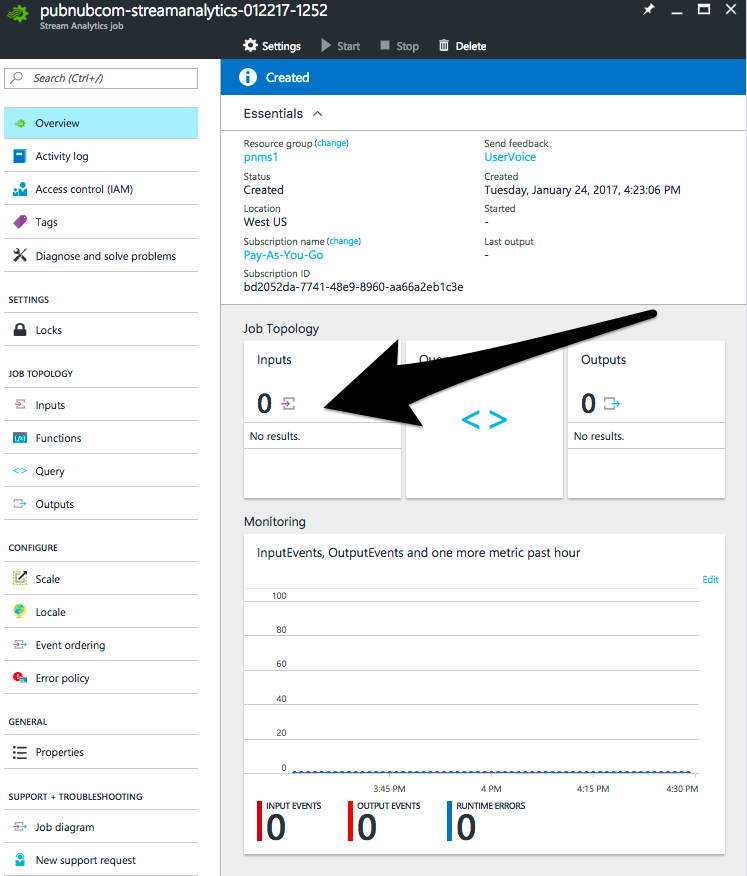This screenshot has width=747, height=876.
Task: Click the Scale edit icon
Action: coord(20,578)
